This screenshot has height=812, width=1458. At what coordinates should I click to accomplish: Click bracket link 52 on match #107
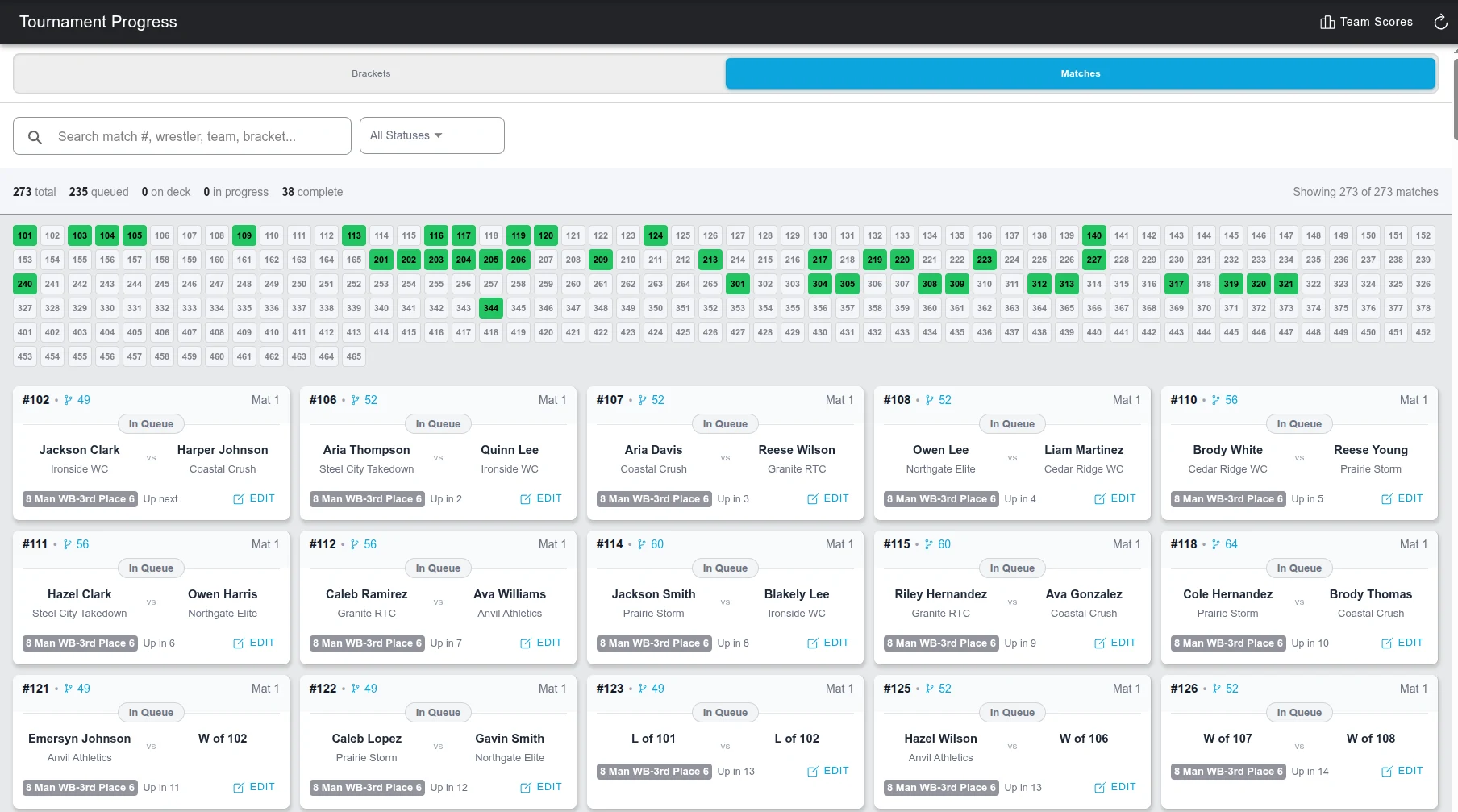click(658, 400)
